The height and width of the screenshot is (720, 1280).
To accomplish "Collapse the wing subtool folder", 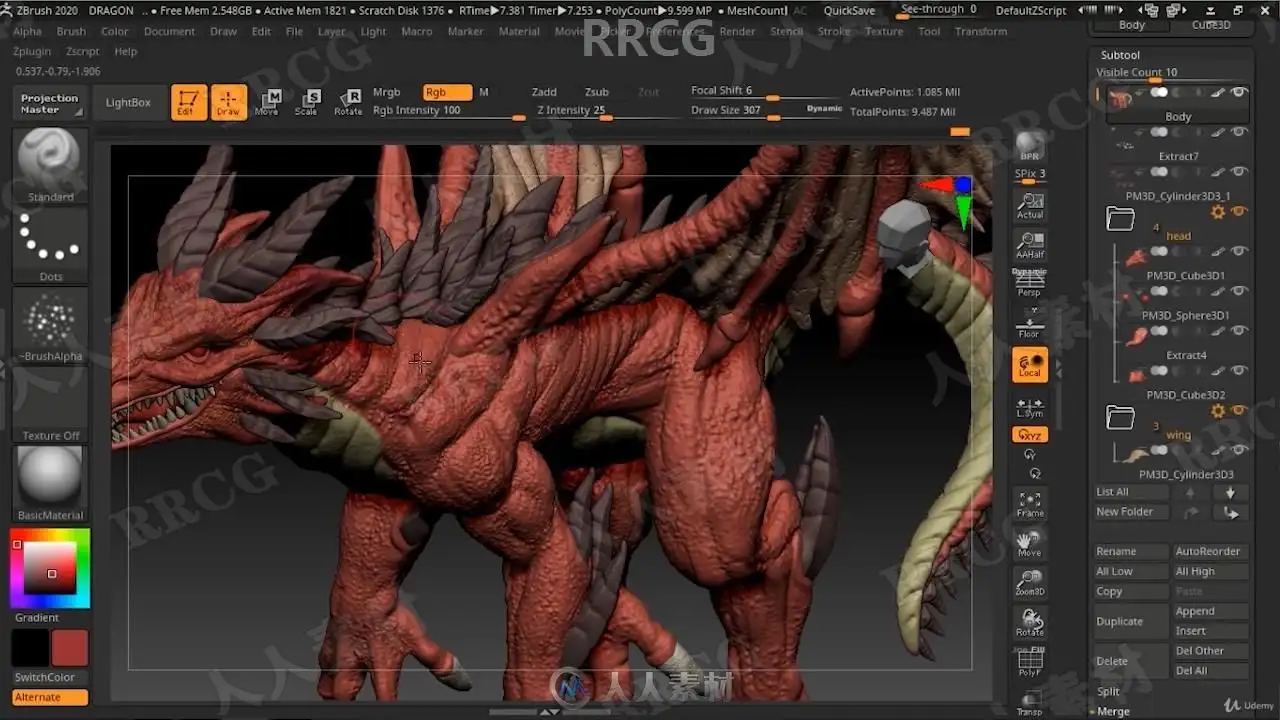I will click(x=1120, y=418).
